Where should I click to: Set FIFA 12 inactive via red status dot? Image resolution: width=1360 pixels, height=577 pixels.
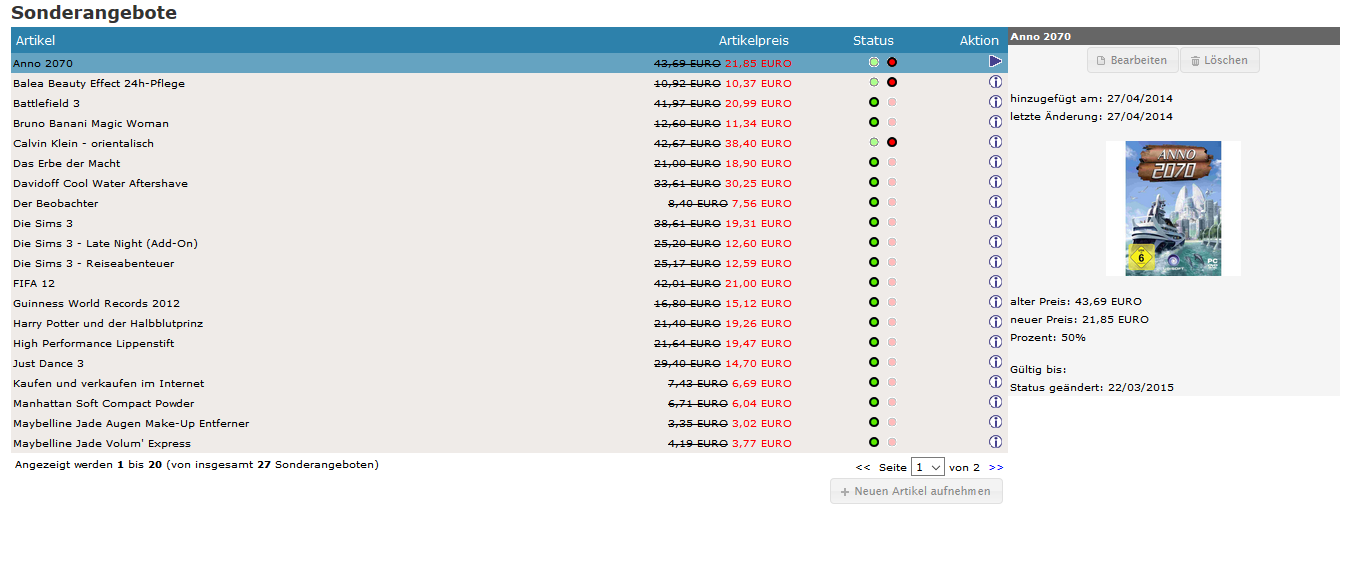[892, 282]
